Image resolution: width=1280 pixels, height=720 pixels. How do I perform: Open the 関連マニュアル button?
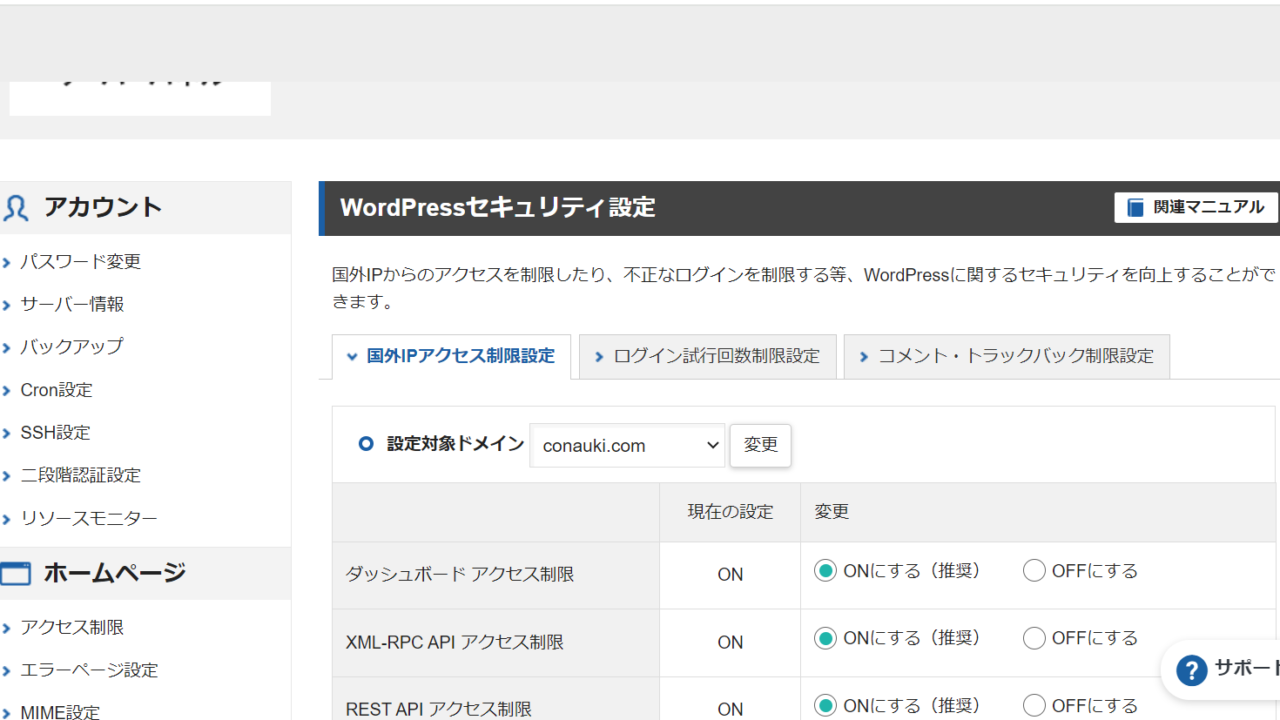pyautogui.click(x=1196, y=207)
